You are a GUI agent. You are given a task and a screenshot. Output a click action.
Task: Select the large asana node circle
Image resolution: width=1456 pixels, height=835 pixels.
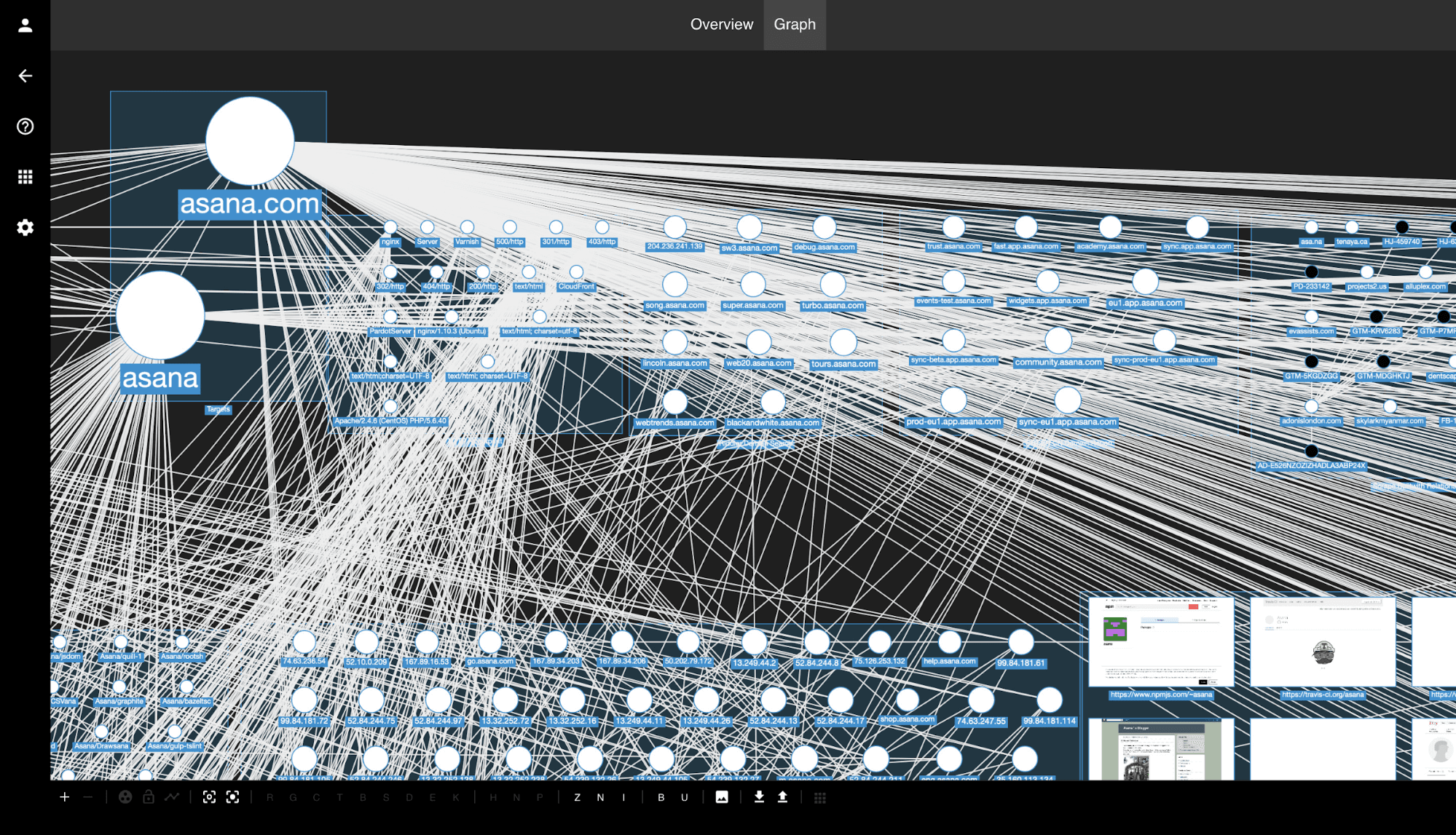pos(160,315)
